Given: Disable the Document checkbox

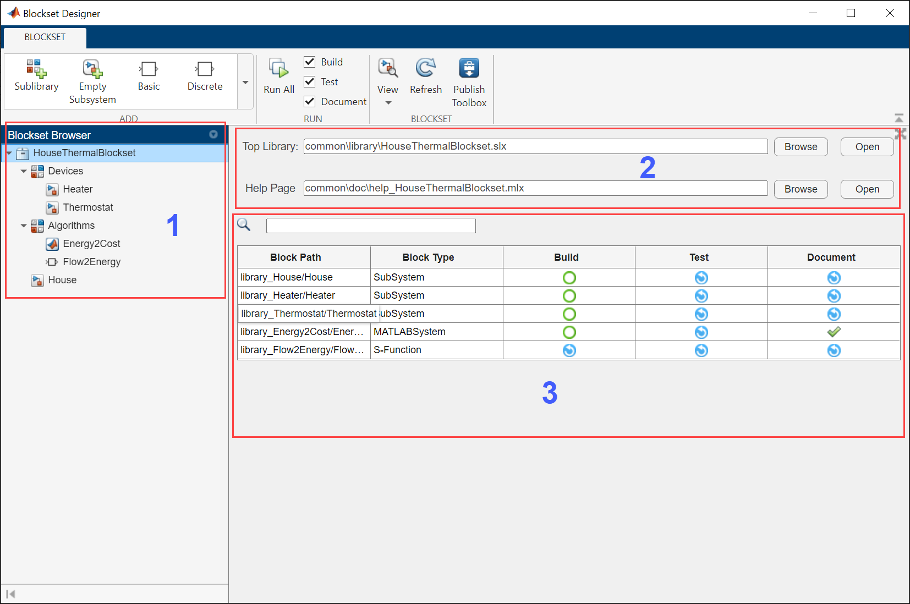Looking at the screenshot, I should [x=310, y=101].
